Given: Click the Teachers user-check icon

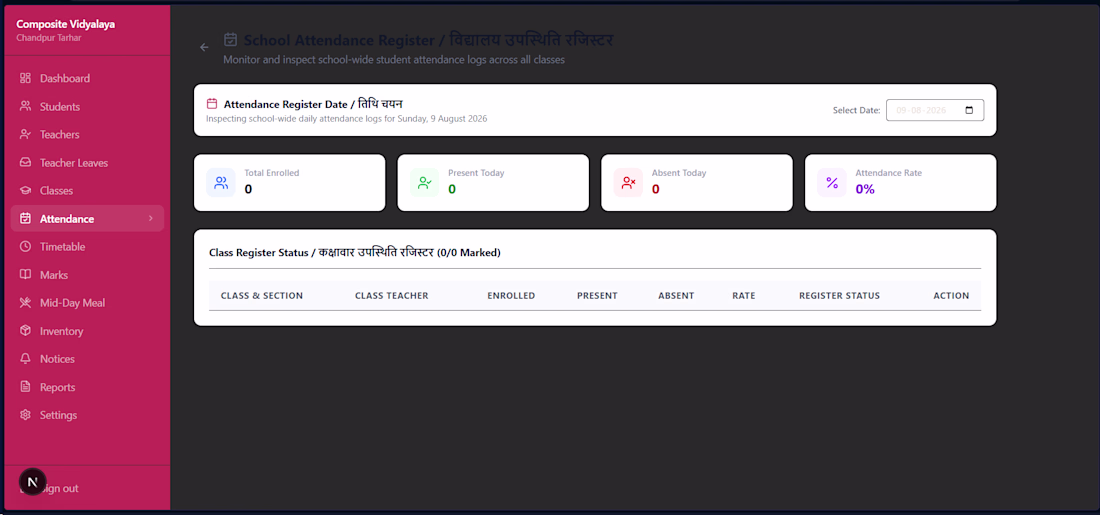Looking at the screenshot, I should (x=25, y=135).
